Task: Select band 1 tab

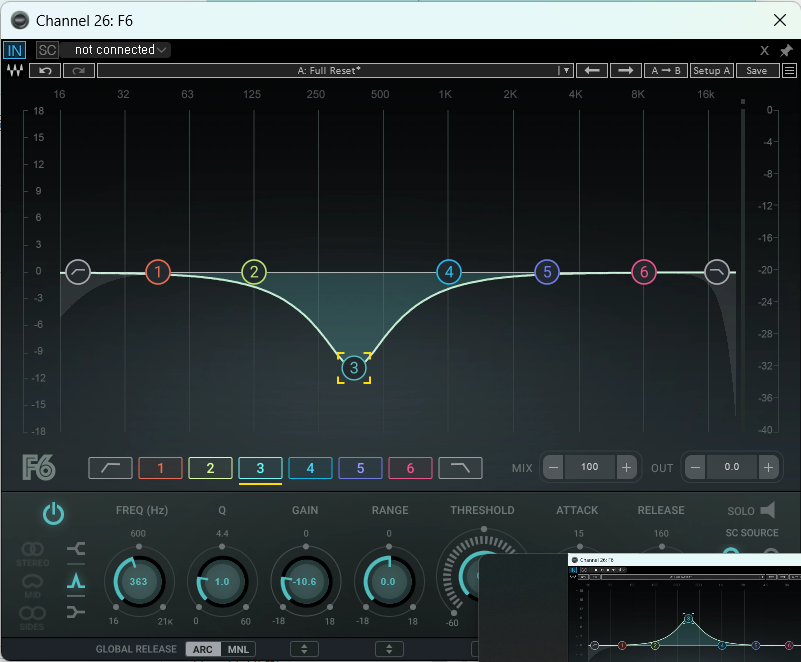Action: 160,467
